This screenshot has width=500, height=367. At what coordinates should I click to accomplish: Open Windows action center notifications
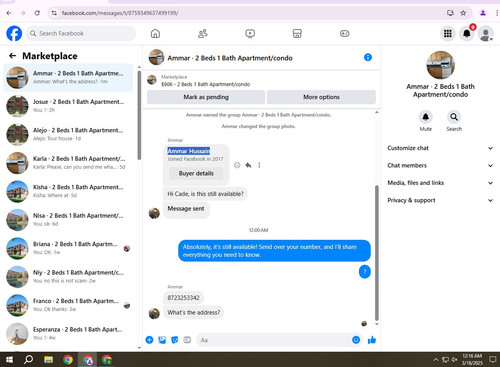point(492,359)
